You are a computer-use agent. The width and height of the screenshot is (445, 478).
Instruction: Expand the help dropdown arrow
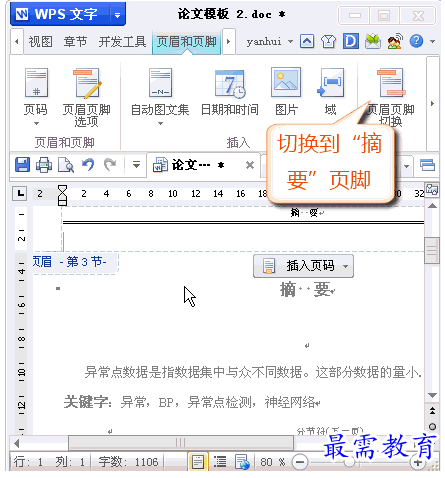(x=432, y=42)
